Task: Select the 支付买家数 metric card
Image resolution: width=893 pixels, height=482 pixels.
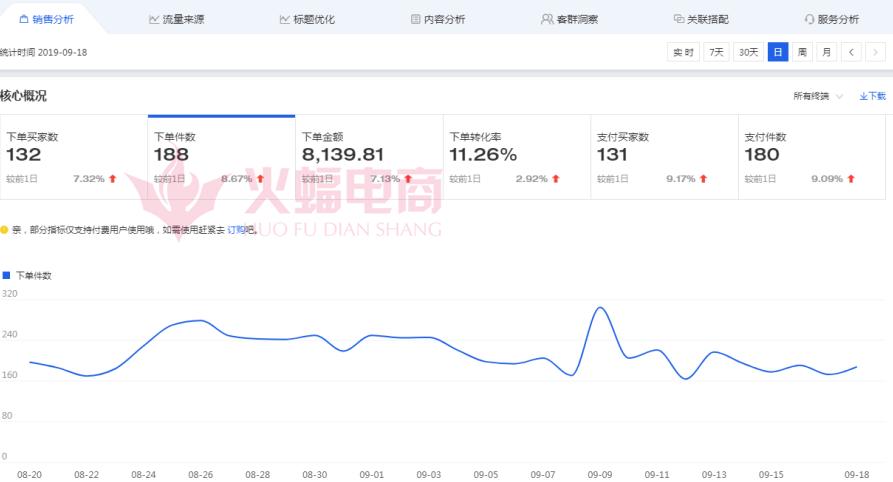Action: click(x=664, y=157)
